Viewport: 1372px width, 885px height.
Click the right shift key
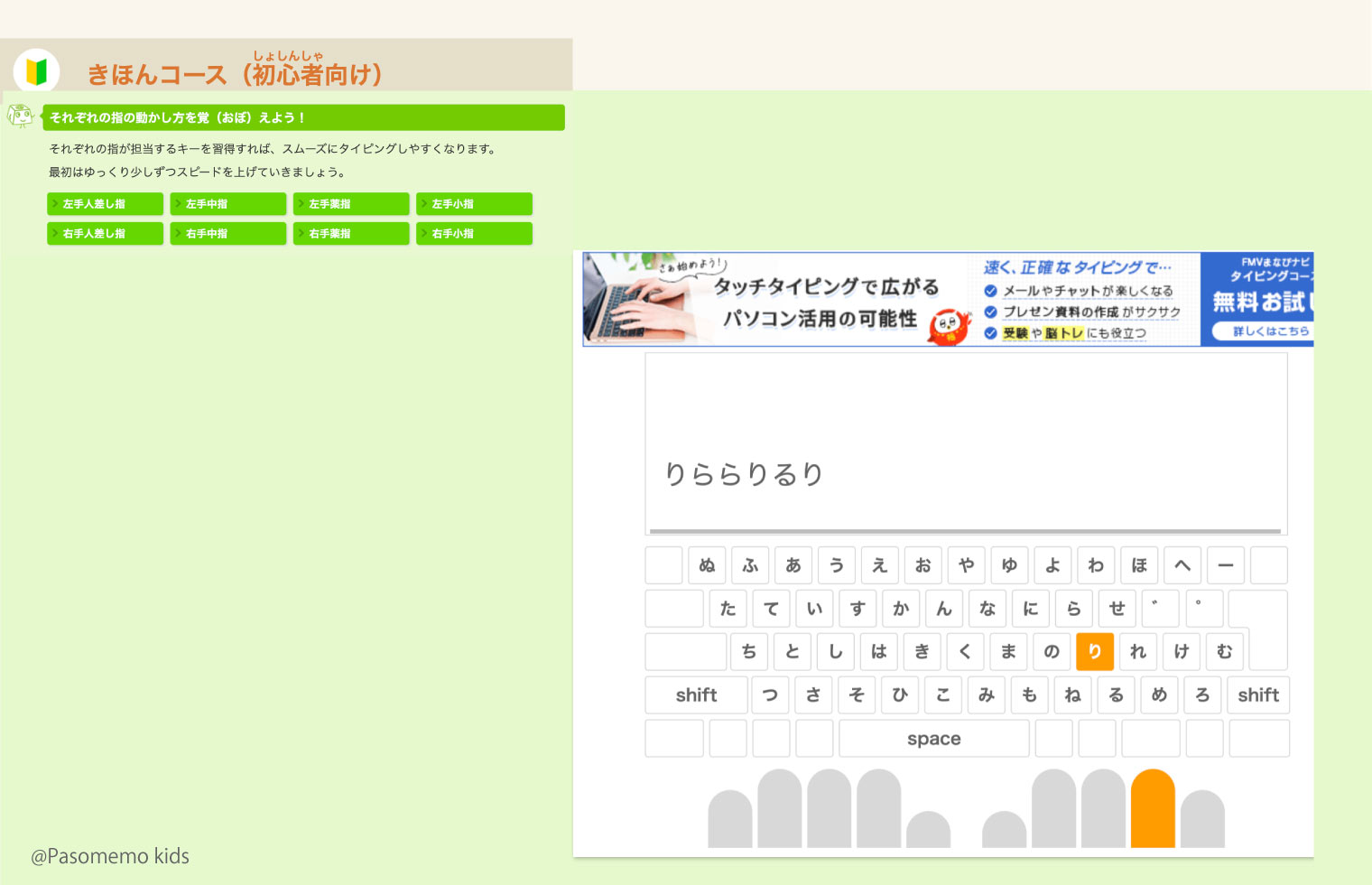coord(1258,695)
